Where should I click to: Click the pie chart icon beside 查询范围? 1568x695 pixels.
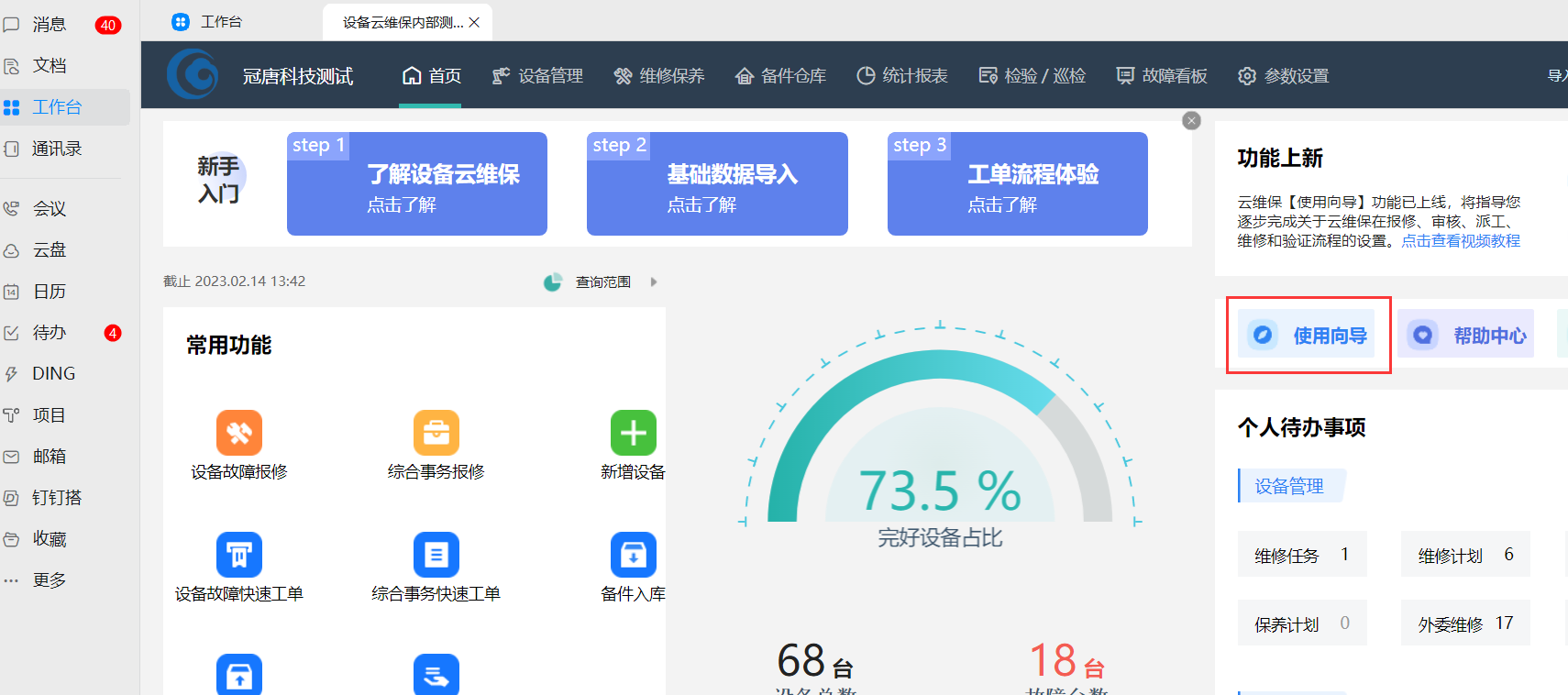pyautogui.click(x=553, y=282)
